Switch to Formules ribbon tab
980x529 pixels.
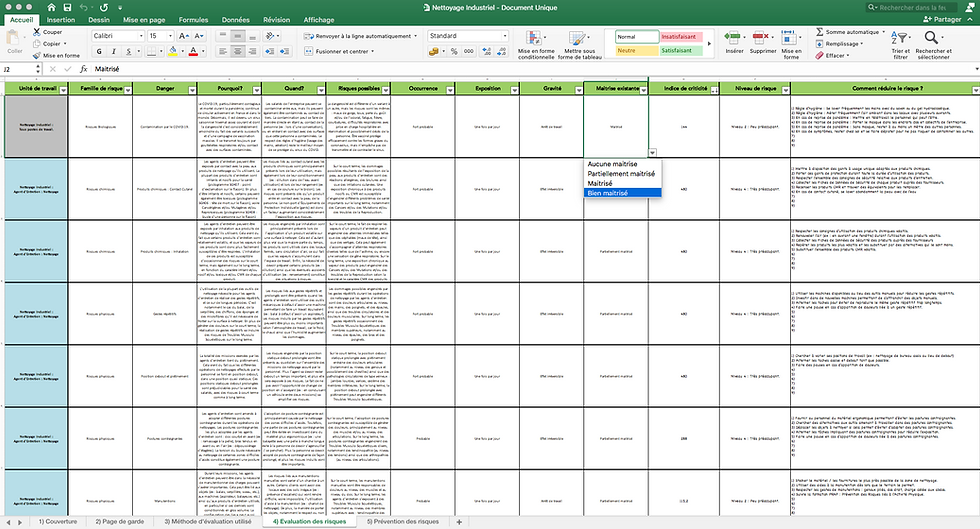click(193, 20)
